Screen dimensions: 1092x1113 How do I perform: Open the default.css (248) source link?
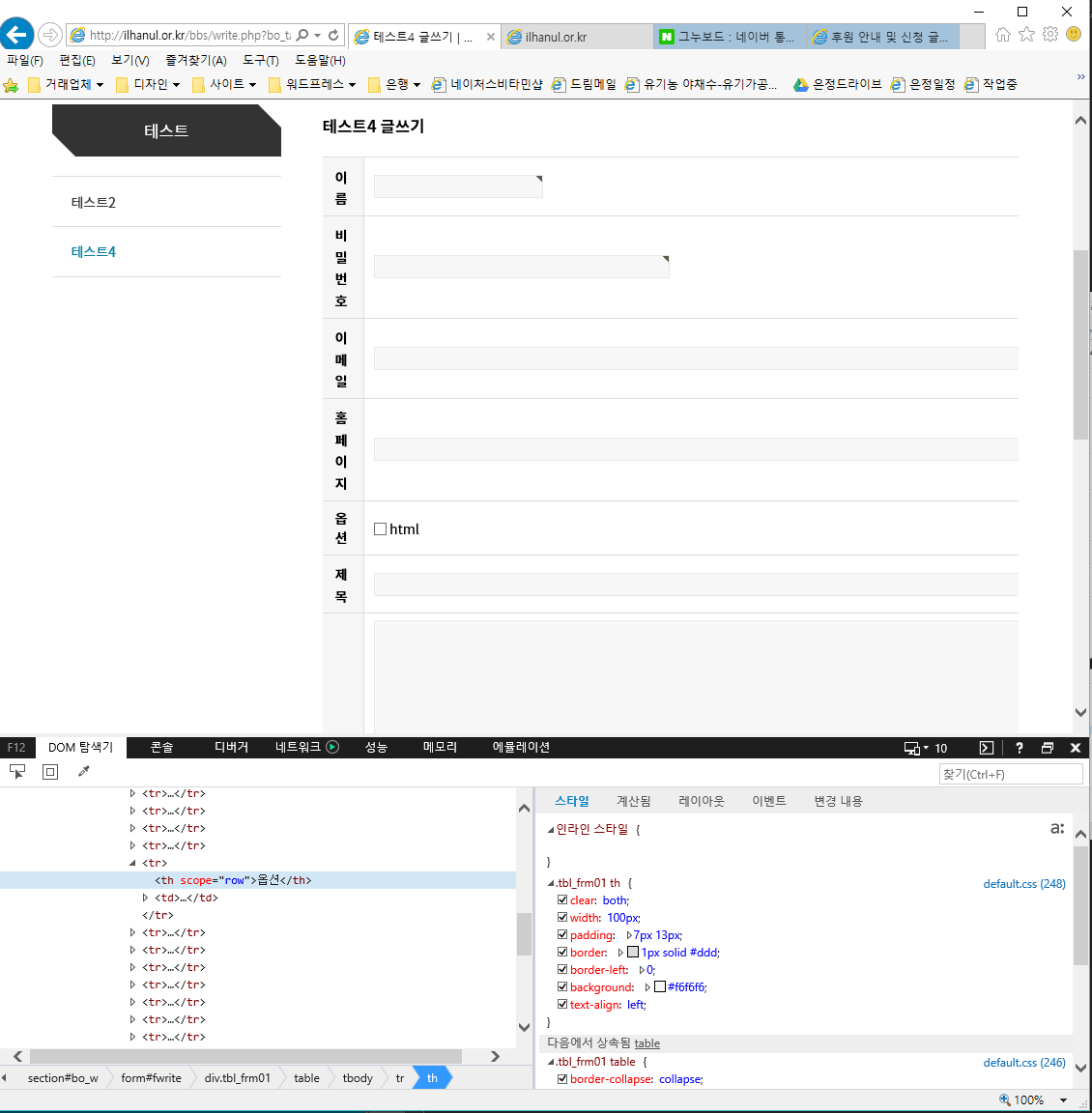1023,884
